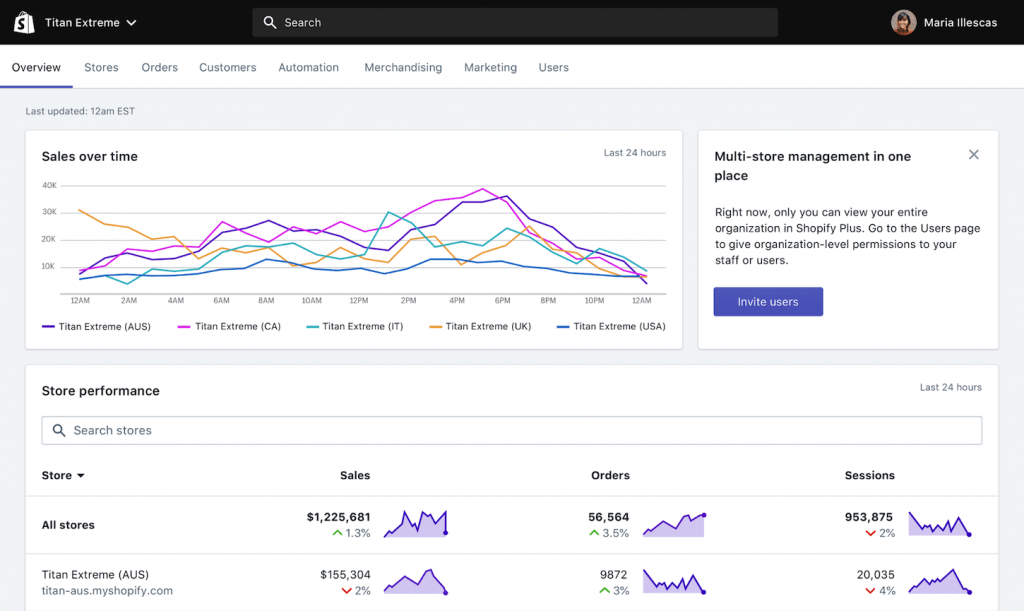Image resolution: width=1024 pixels, height=611 pixels.
Task: Click the All stores sales up arrow
Action: coord(337,533)
